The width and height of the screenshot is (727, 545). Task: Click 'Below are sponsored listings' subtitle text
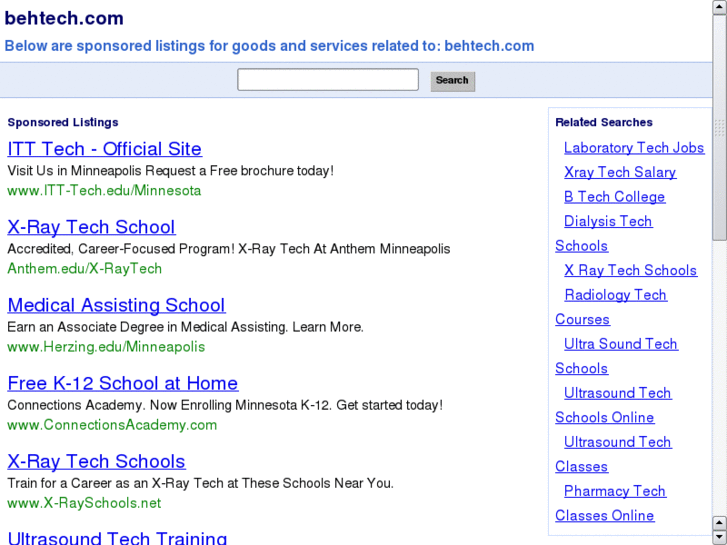(x=269, y=46)
